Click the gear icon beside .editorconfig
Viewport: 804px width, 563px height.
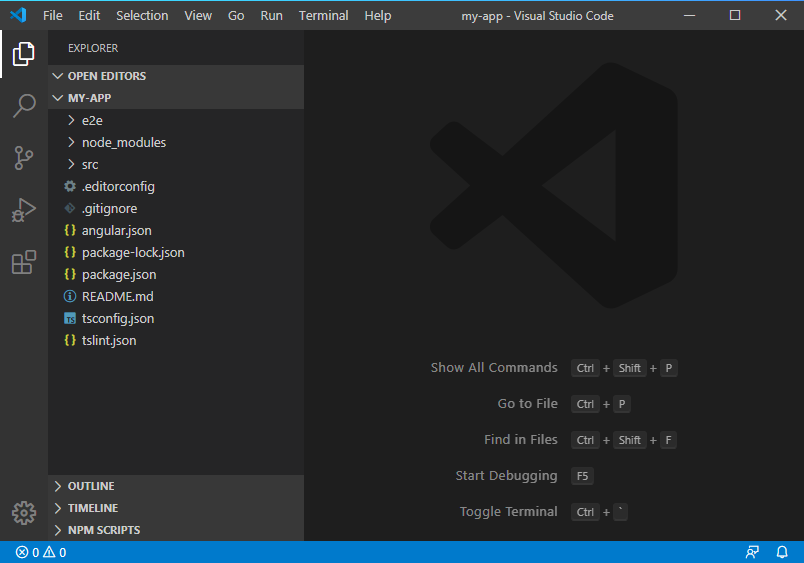(x=70, y=186)
